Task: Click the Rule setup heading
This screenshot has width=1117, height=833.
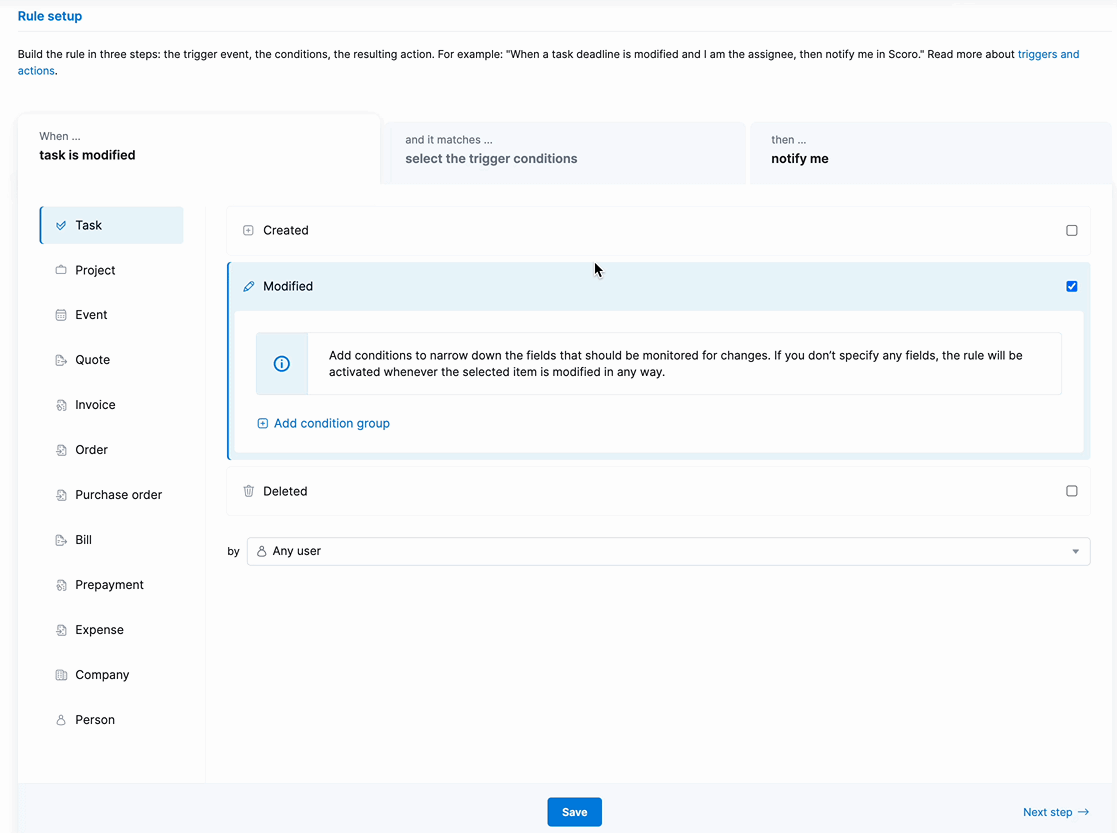Action: tap(50, 16)
